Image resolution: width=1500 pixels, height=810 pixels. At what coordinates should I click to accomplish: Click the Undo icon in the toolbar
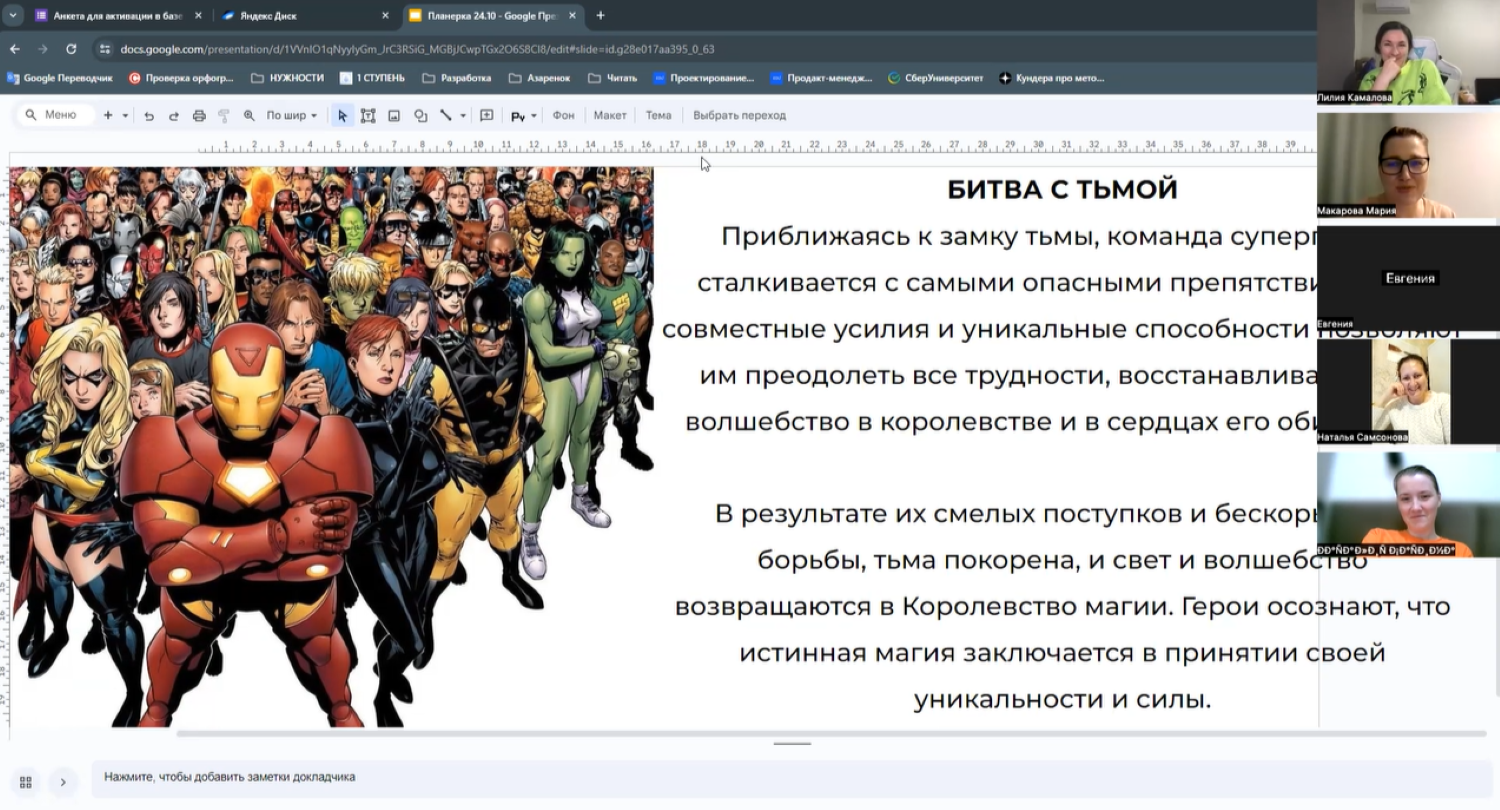click(150, 115)
